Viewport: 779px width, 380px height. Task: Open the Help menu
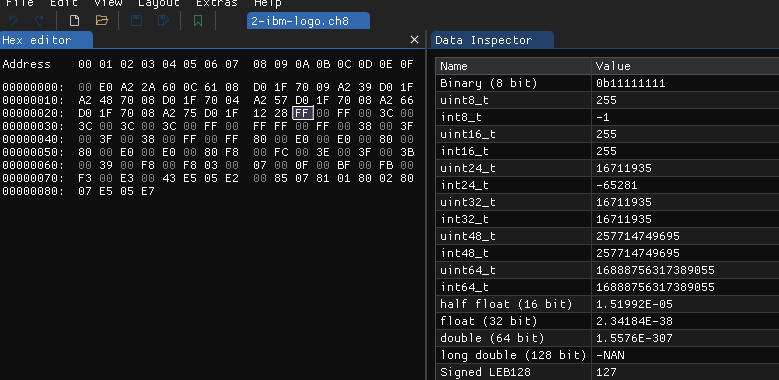click(268, 3)
